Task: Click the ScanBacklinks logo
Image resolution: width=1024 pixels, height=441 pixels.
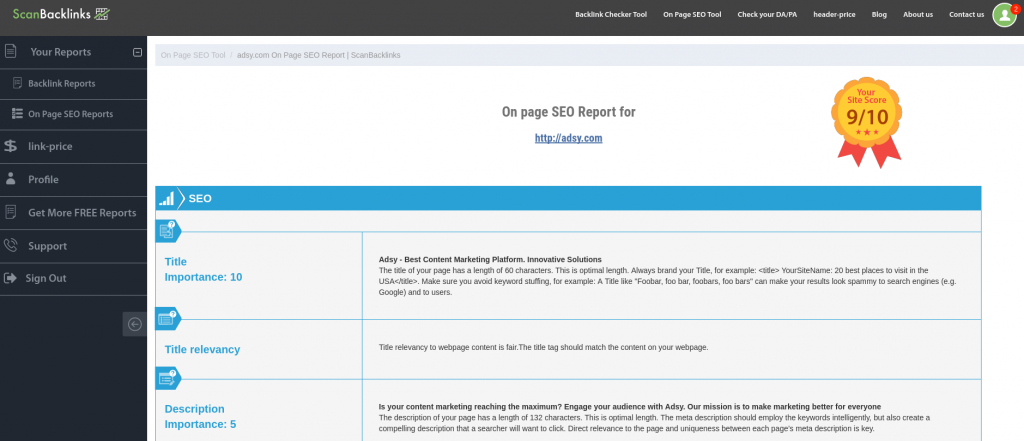Action: [61, 14]
